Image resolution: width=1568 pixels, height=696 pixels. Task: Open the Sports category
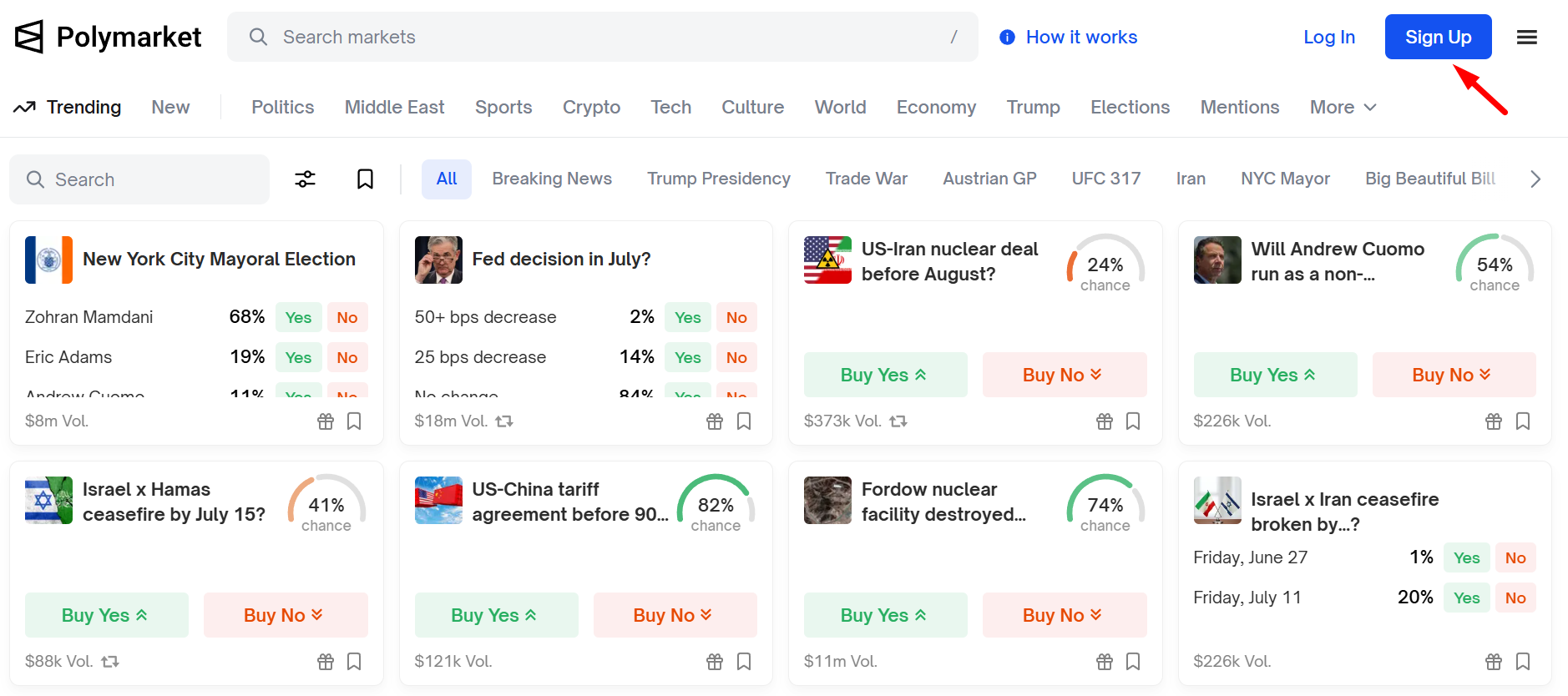(x=503, y=107)
